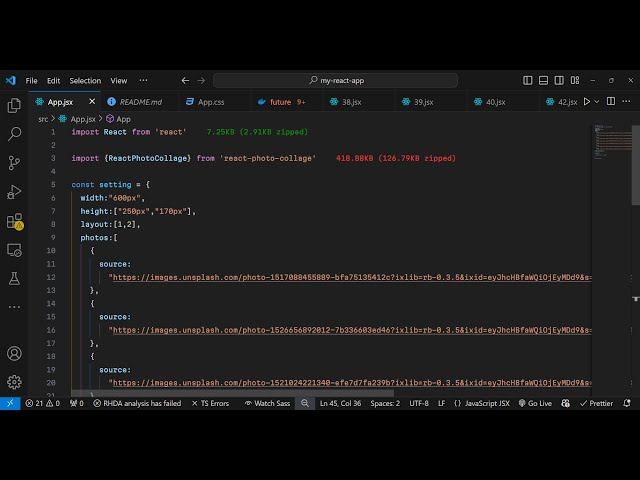640x480 pixels.
Task: Click the RHDA analysis has failed message
Action: point(142,403)
